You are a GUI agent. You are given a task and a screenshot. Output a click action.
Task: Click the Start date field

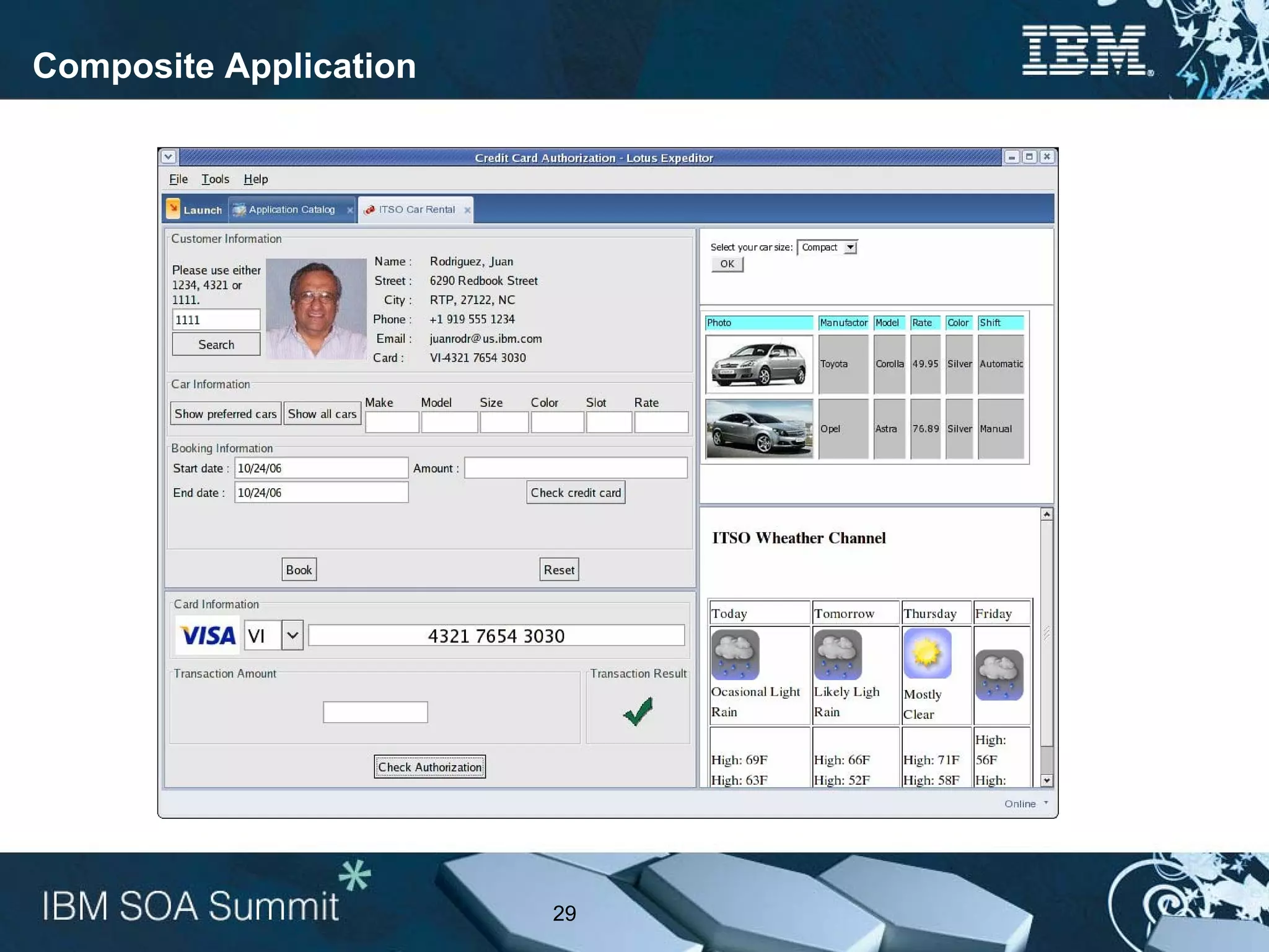point(321,468)
